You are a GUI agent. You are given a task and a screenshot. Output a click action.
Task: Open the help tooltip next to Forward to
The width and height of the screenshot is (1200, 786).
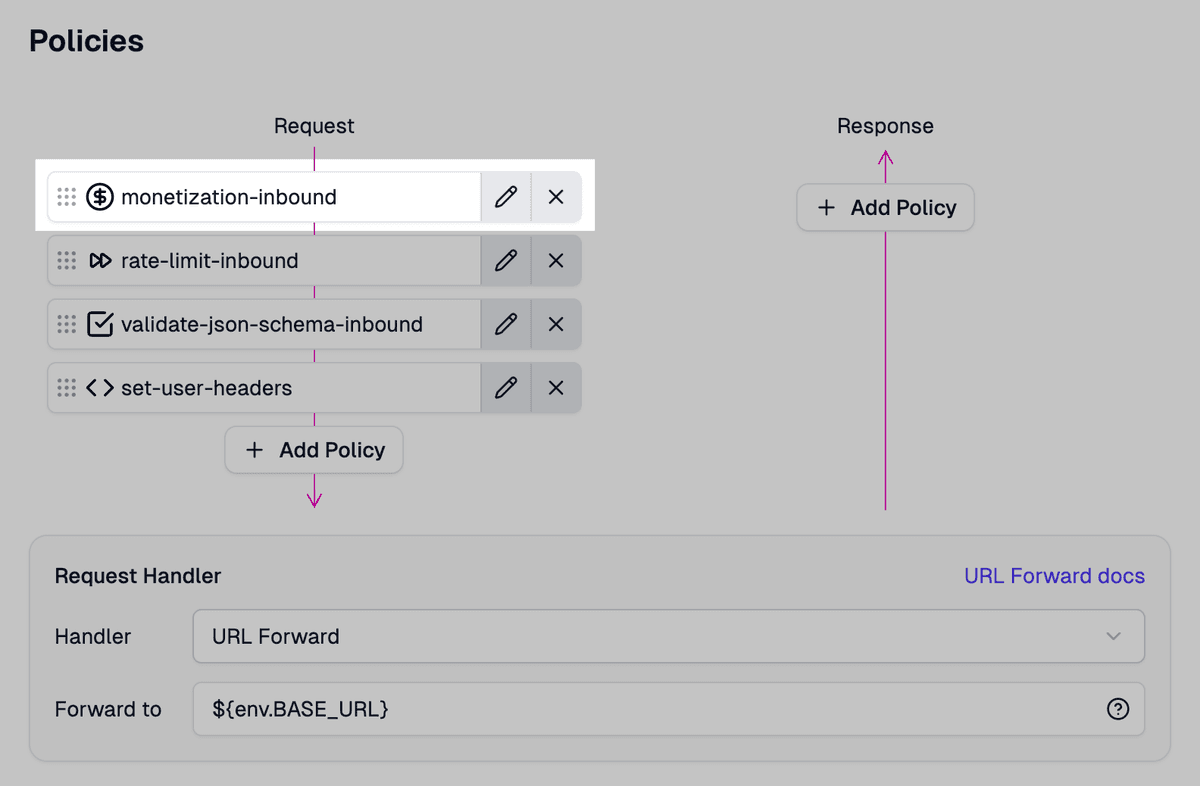tap(1120, 709)
